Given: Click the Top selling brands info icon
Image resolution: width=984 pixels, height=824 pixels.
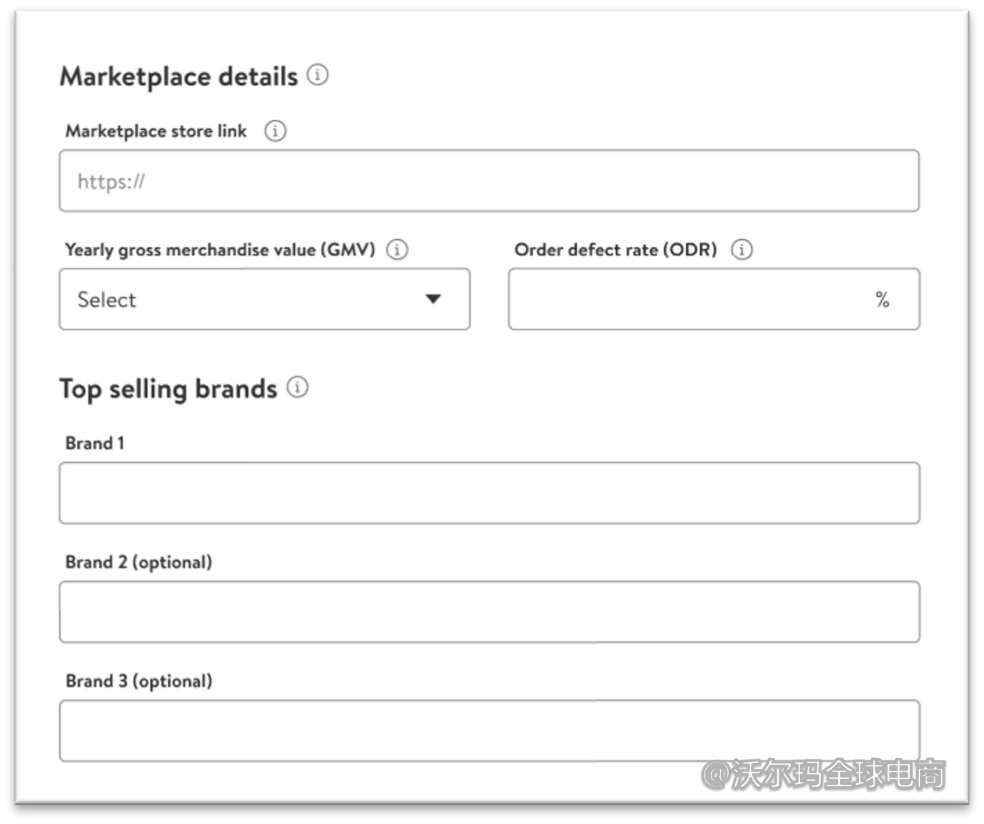Looking at the screenshot, I should [297, 389].
